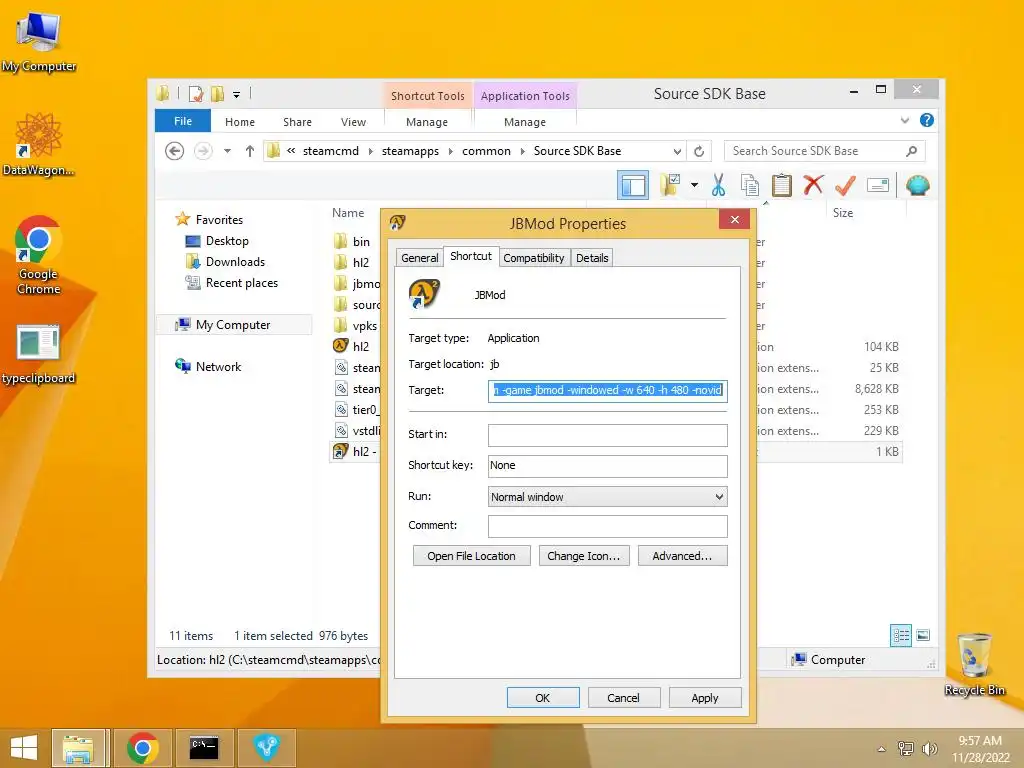Click the Refresh button beside address bar
This screenshot has width=1024, height=768.
coord(699,151)
